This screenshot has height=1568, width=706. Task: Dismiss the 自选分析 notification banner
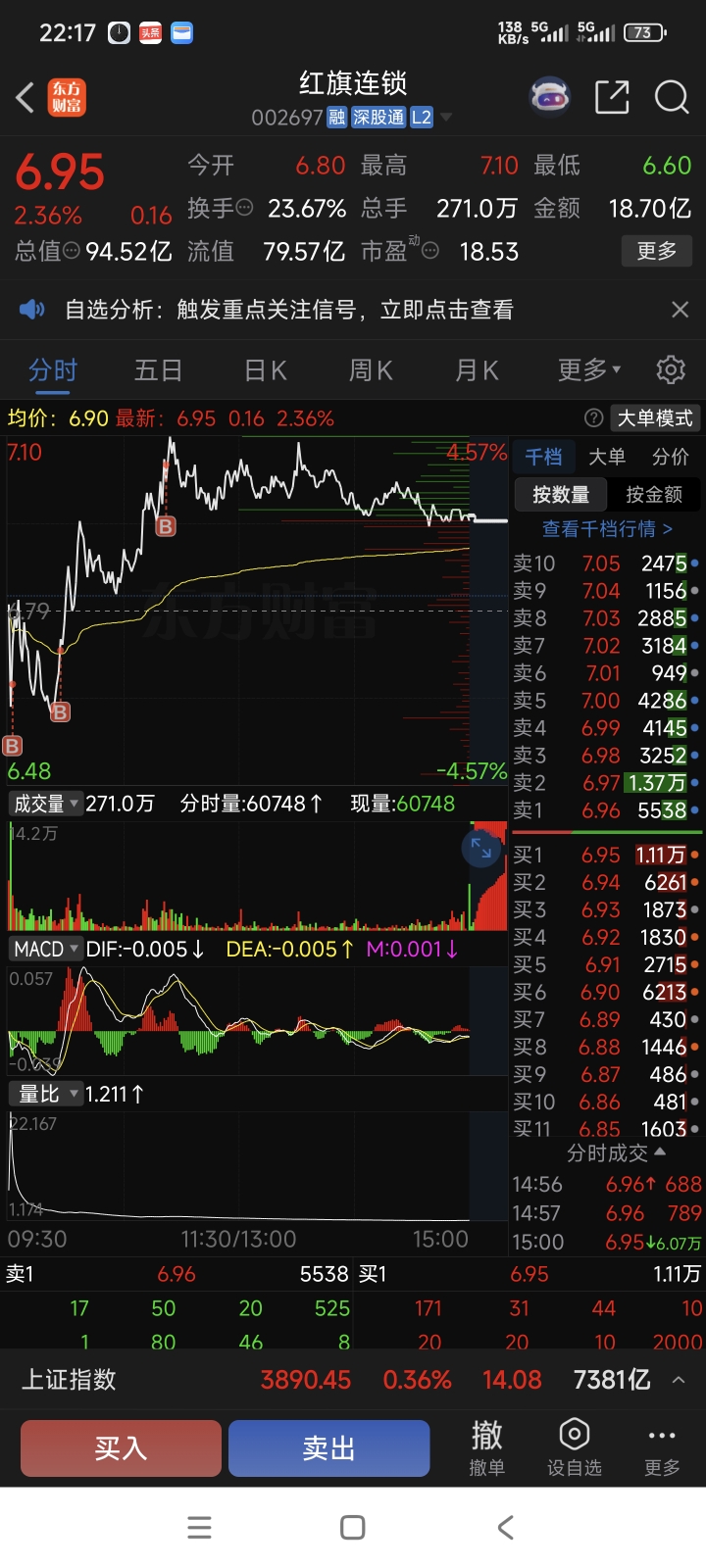coord(680,310)
